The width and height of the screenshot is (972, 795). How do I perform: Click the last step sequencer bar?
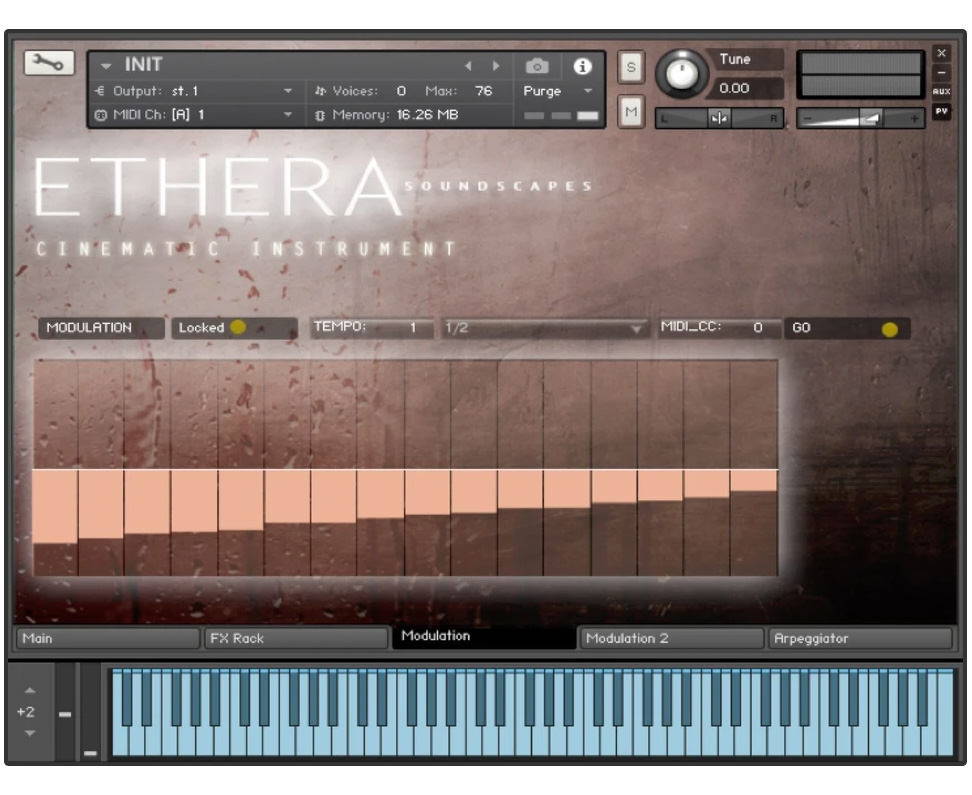coord(754,468)
